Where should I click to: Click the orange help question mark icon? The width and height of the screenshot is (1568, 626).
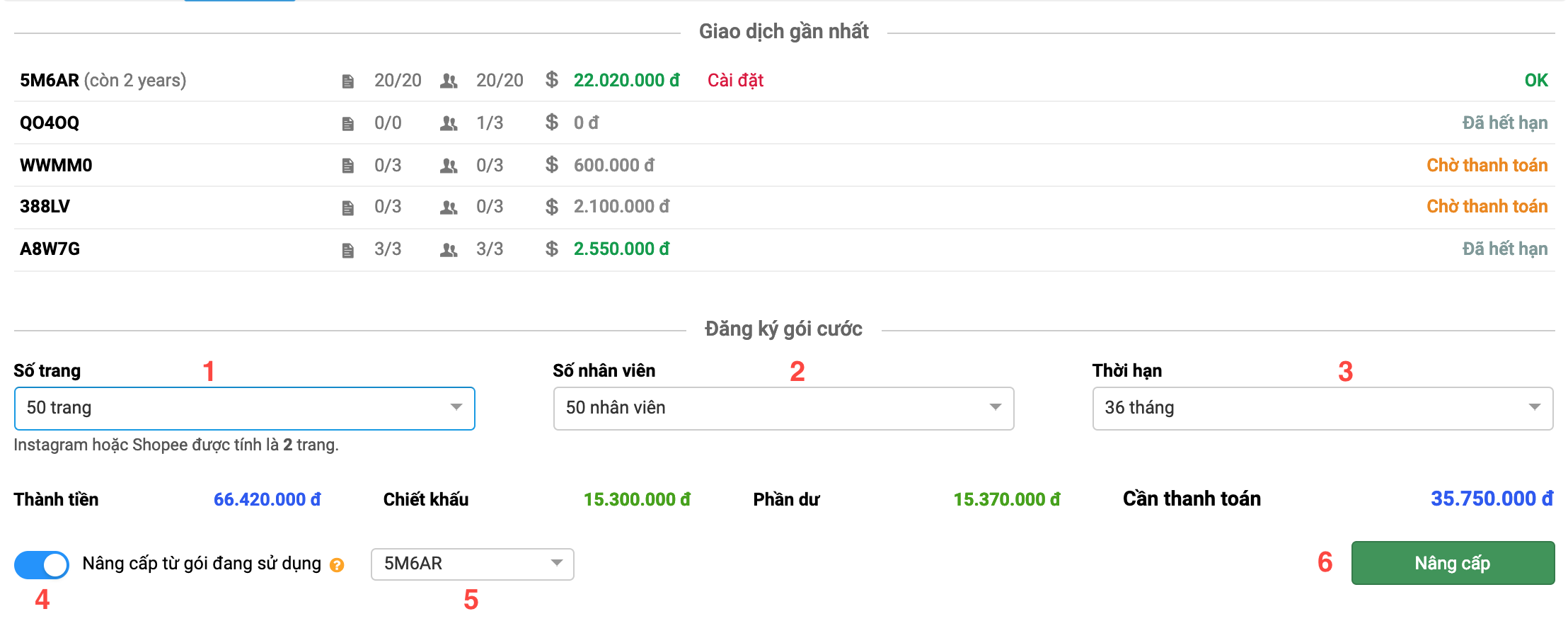[337, 565]
